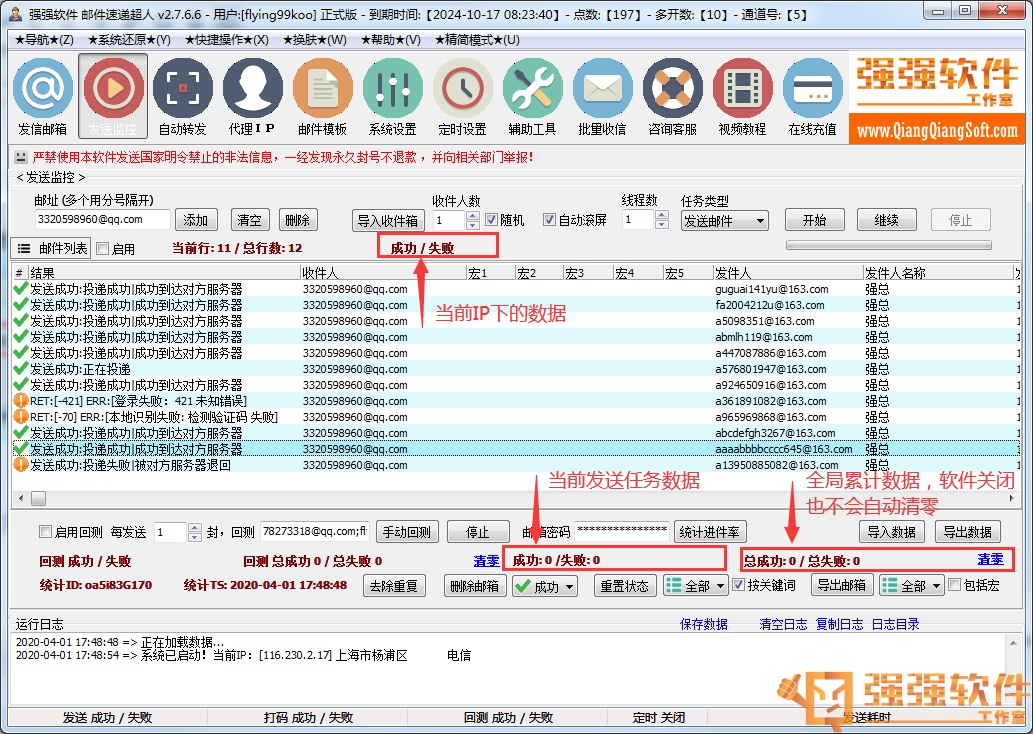This screenshot has height=734, width=1033.
Task: Click the 邮件列表 list icon button
Action: coord(51,248)
